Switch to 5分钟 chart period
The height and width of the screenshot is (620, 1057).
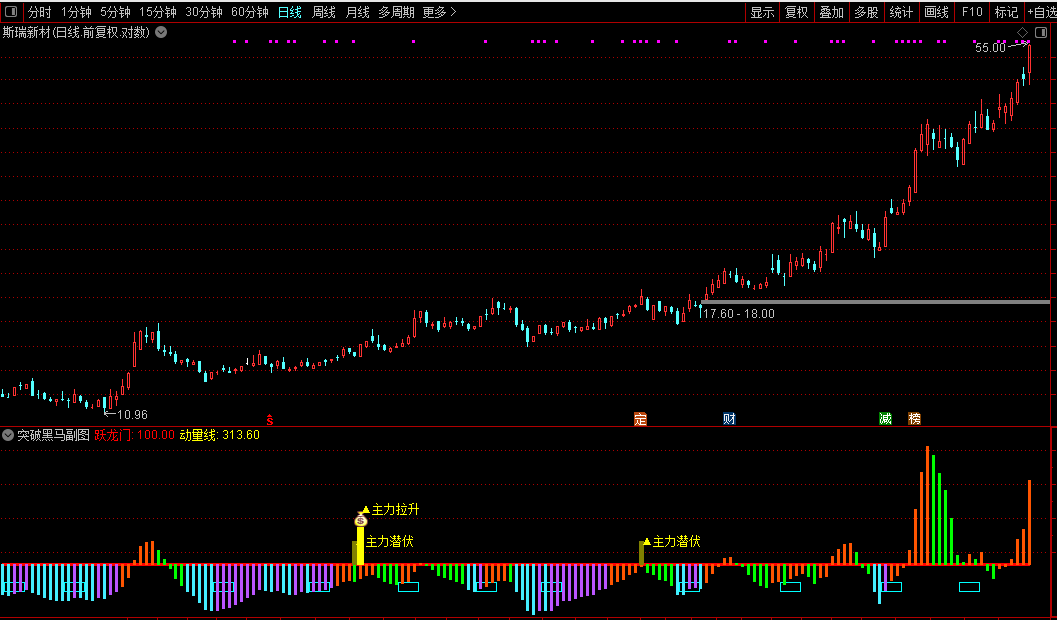click(x=115, y=12)
